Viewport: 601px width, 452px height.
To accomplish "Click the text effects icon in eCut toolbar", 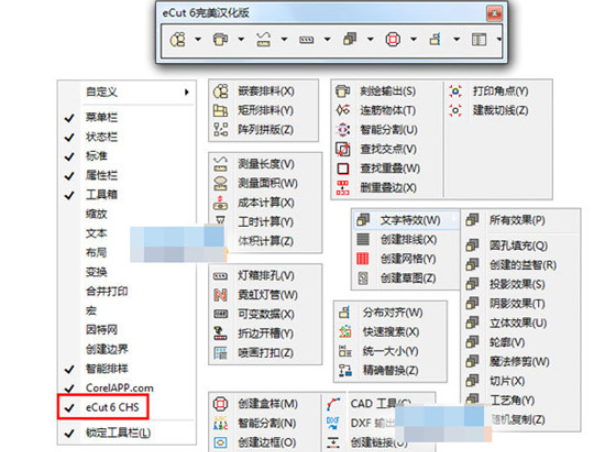I will pyautogui.click(x=350, y=39).
